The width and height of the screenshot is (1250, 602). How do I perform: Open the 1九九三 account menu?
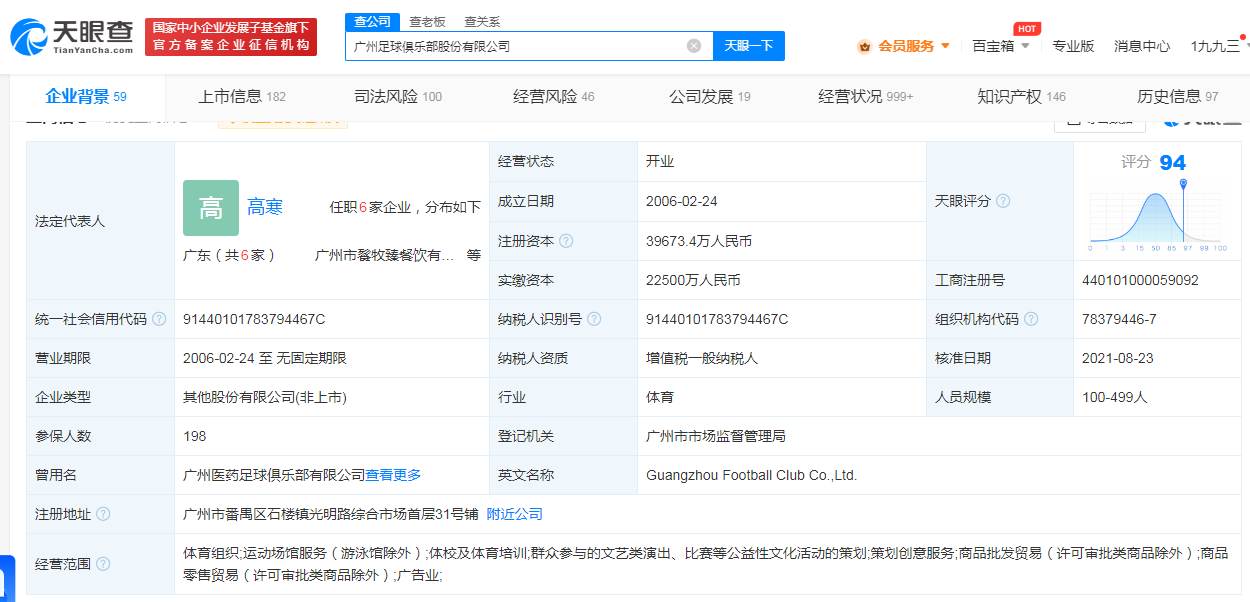pos(1219,46)
